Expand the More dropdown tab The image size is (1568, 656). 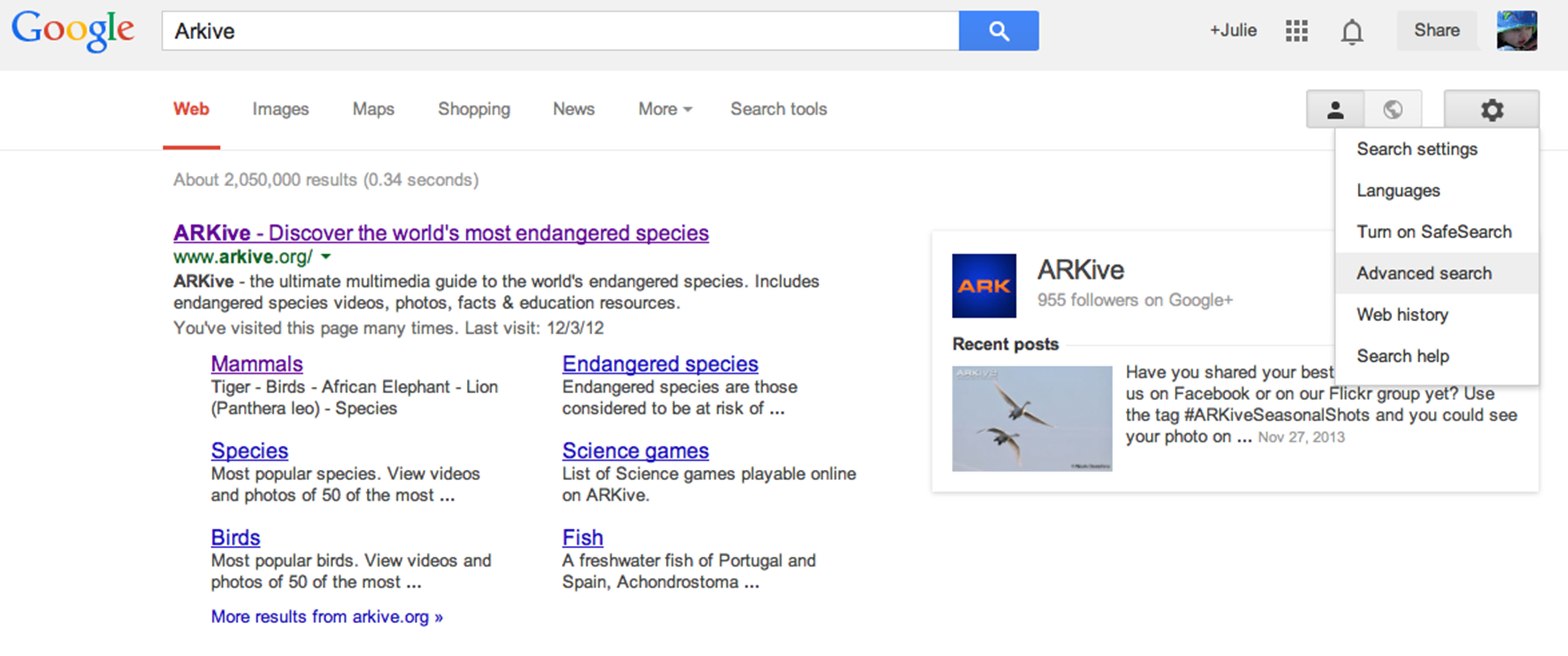[x=665, y=109]
